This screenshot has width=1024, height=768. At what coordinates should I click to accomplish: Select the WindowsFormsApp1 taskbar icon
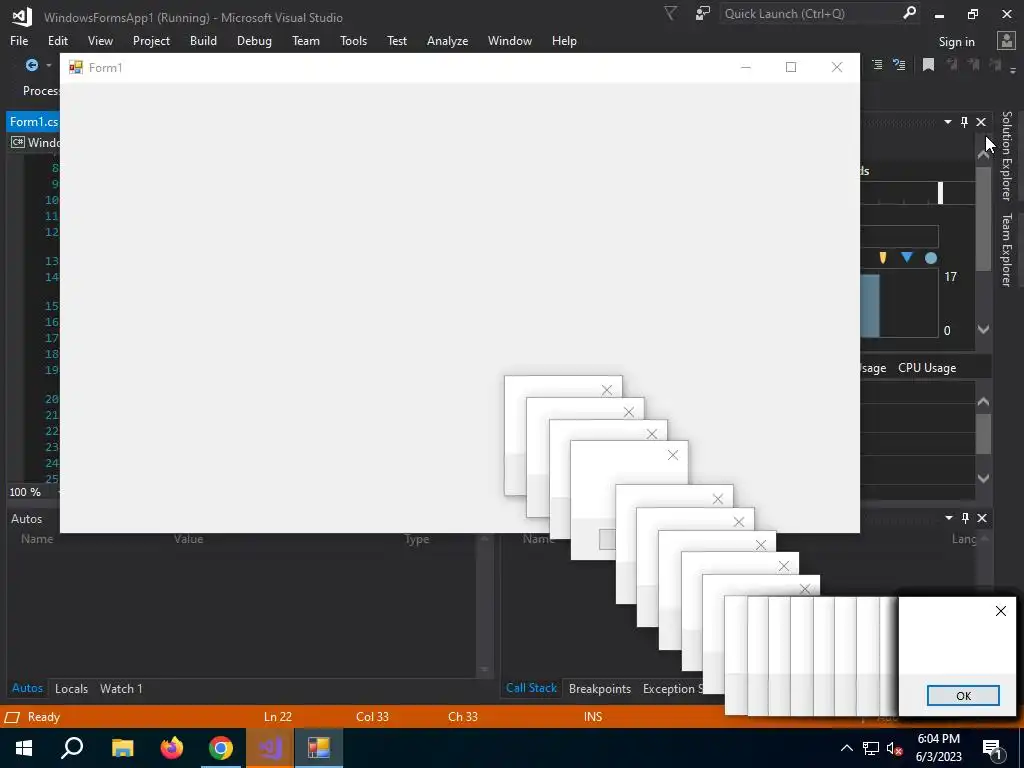click(x=319, y=748)
